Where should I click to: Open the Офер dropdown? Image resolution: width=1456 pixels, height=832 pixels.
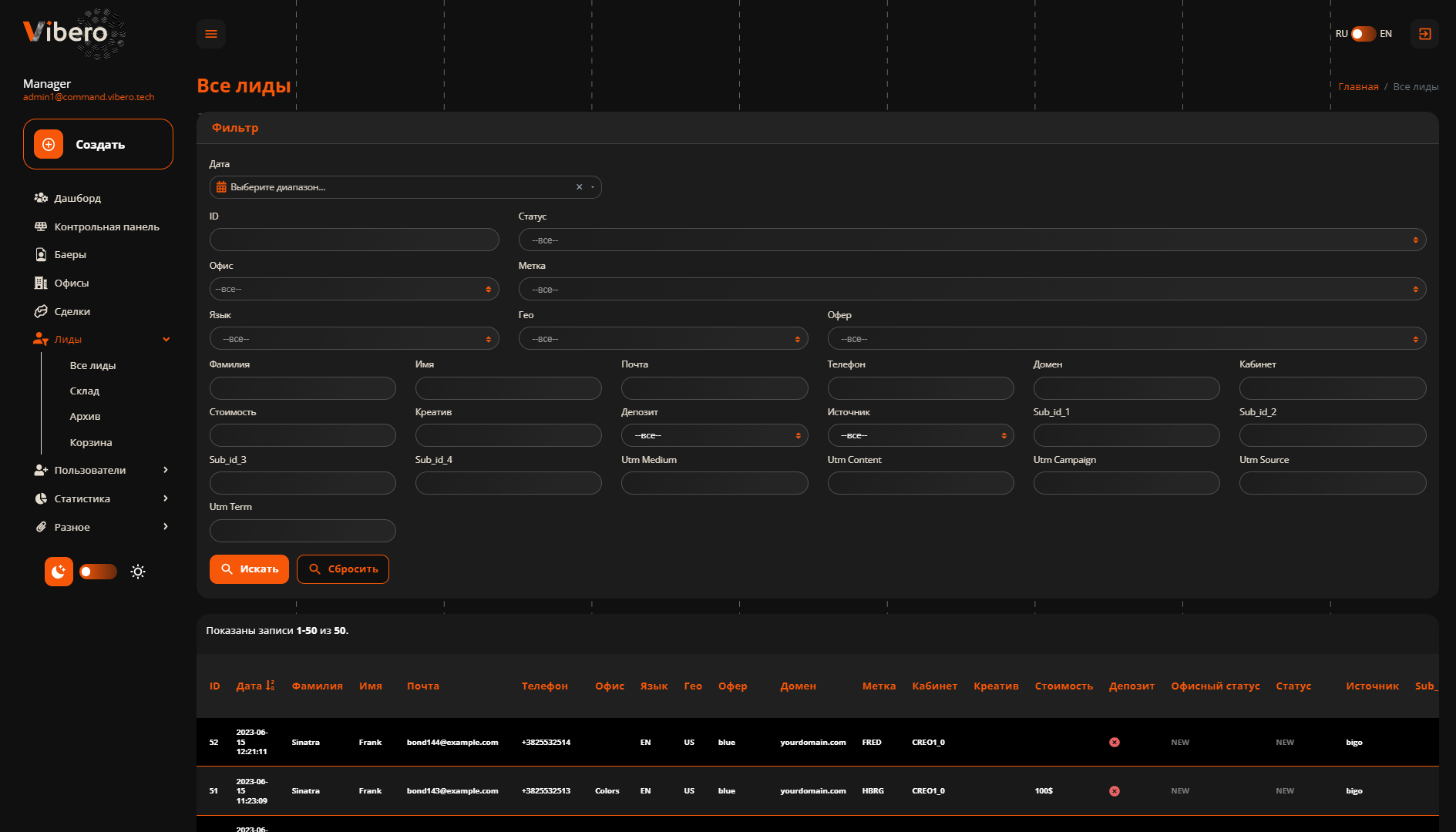coord(1127,339)
